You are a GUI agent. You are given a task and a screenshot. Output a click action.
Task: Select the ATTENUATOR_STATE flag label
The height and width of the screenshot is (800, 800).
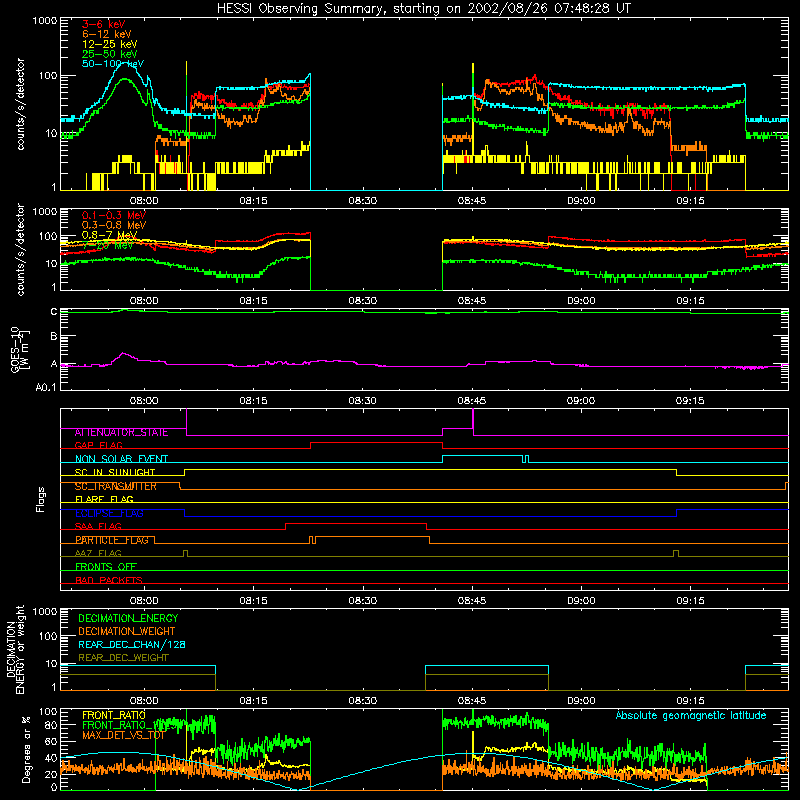pyautogui.click(x=121, y=432)
